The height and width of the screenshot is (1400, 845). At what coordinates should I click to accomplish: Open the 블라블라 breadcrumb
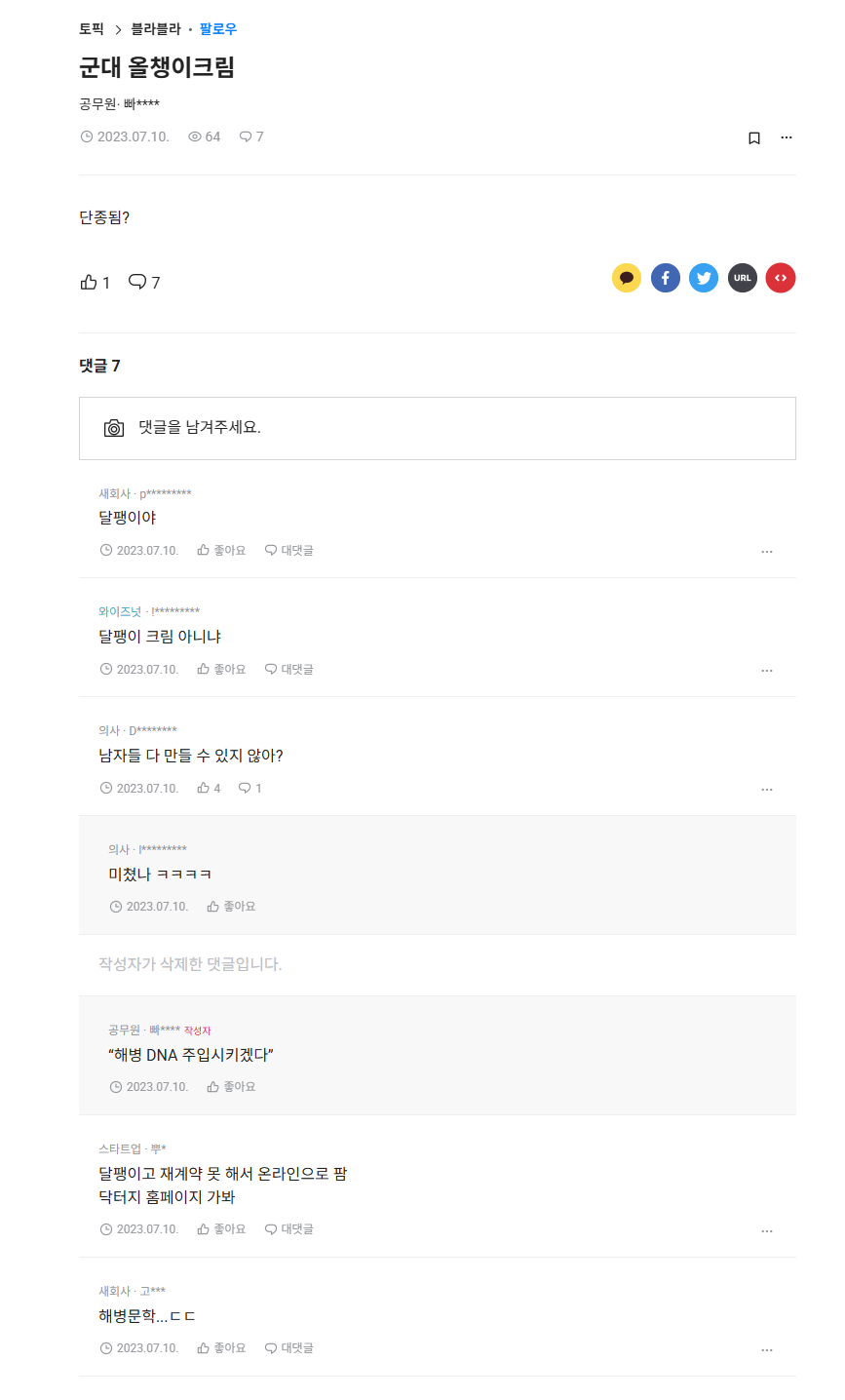(156, 29)
